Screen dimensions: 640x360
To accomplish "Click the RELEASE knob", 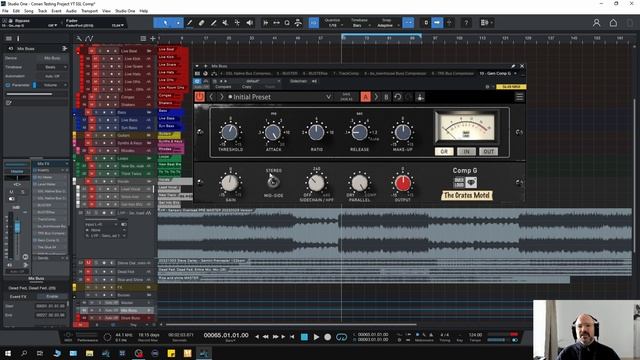I will [x=360, y=132].
